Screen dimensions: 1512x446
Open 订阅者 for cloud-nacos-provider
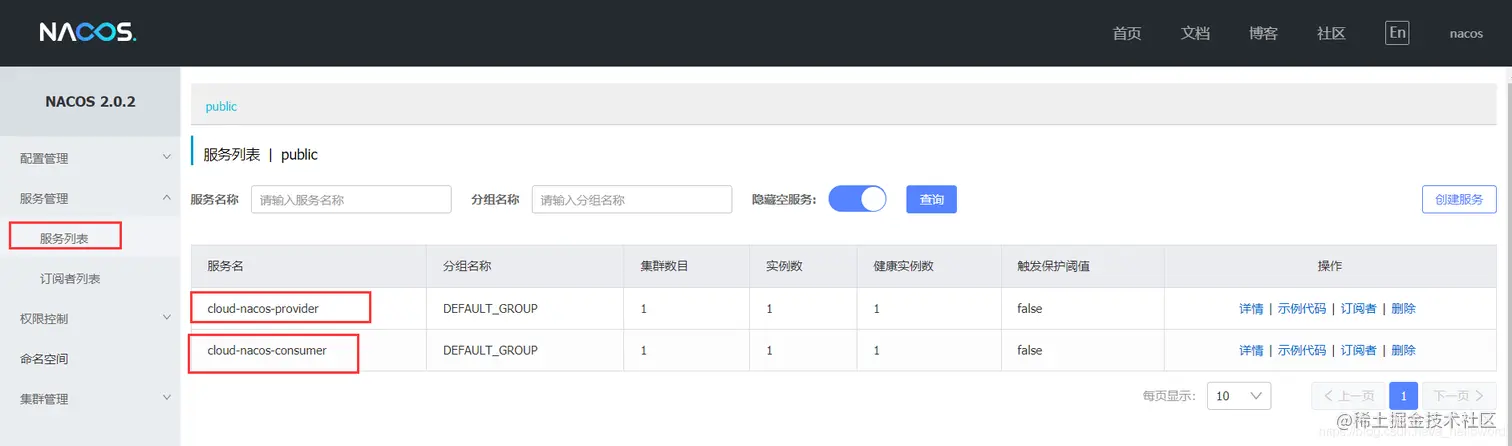click(1359, 308)
